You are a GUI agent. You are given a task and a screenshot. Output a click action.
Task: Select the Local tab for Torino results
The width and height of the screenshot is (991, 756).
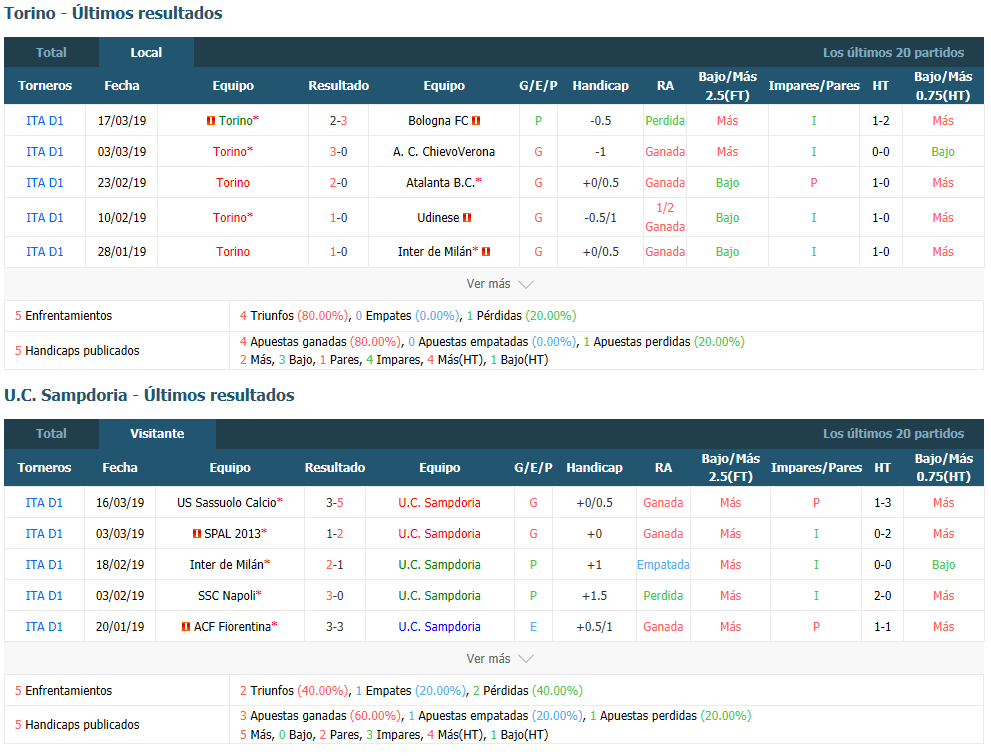coord(146,52)
